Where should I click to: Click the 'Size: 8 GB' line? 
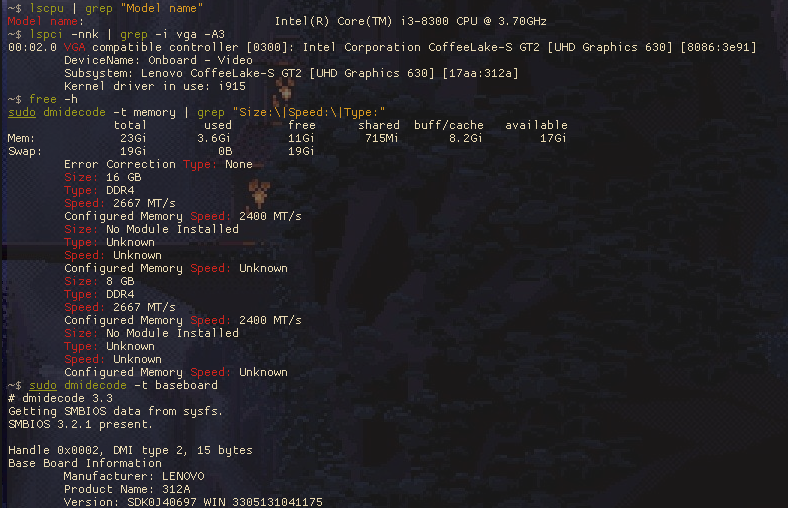(100, 281)
